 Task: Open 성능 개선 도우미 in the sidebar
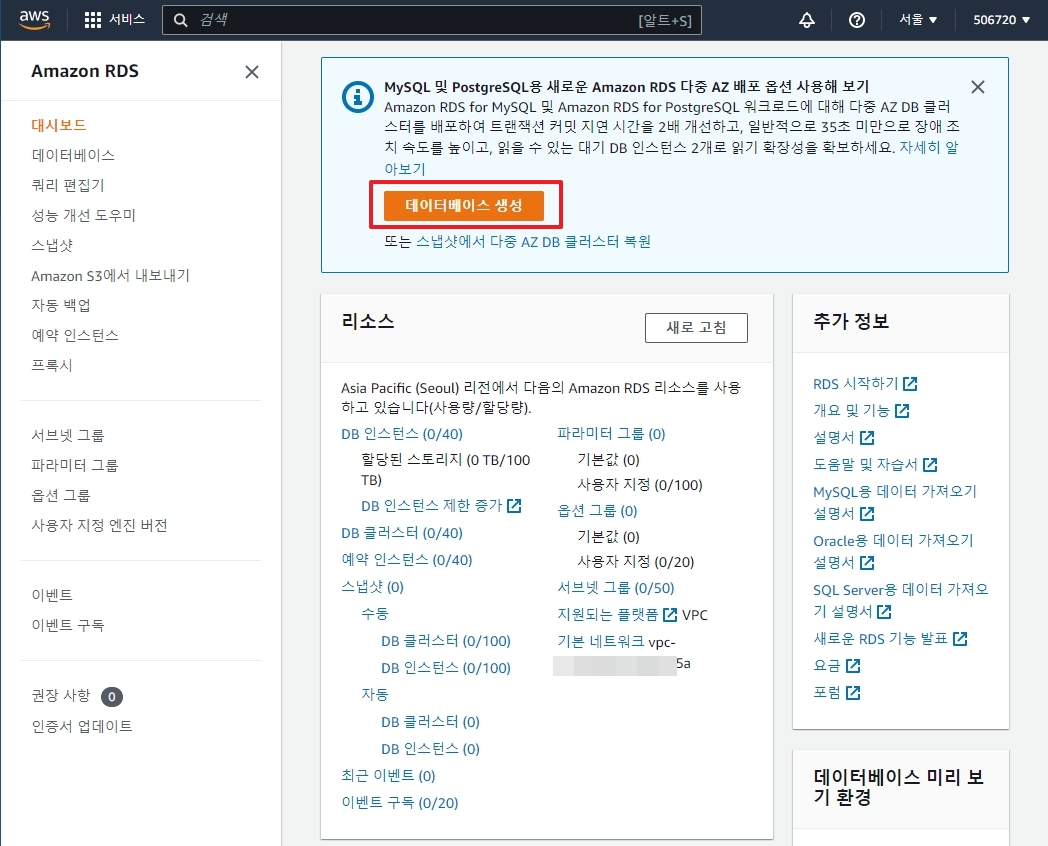(x=84, y=215)
